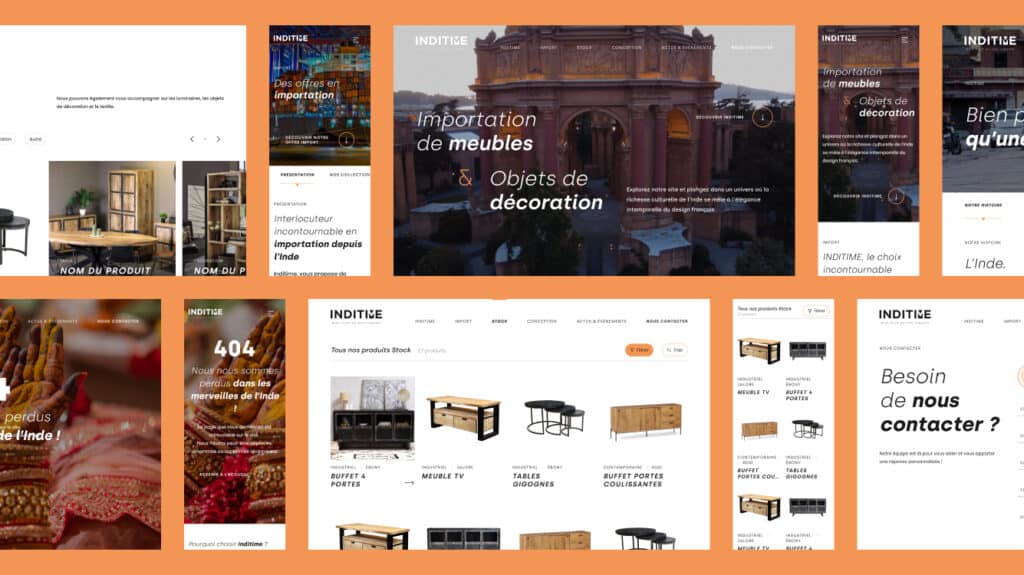1024x575 pixels.
Task: Click 'TABLES GIGOGNES' title on desktop stock page
Action: click(534, 480)
